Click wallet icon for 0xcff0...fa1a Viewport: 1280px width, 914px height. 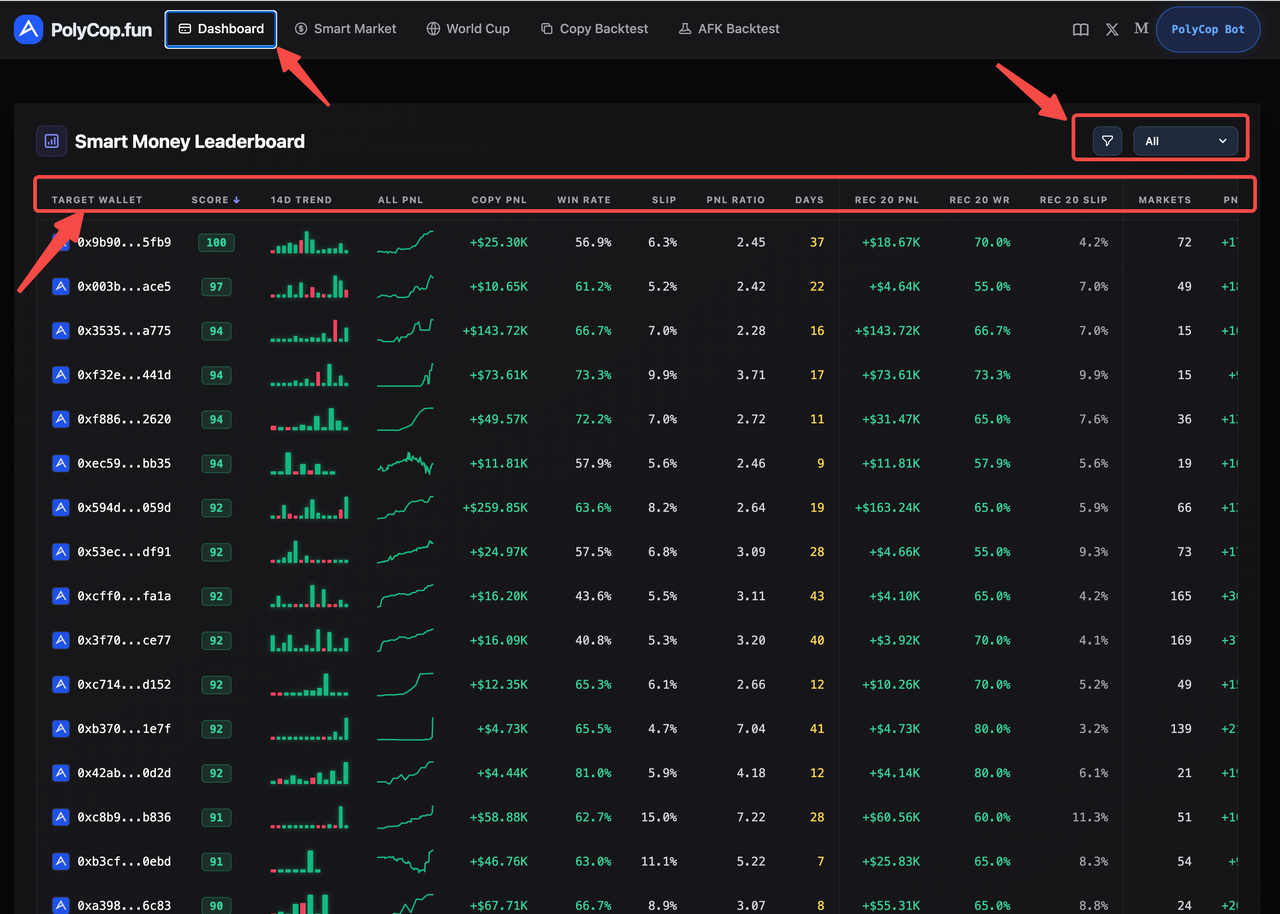[61, 596]
